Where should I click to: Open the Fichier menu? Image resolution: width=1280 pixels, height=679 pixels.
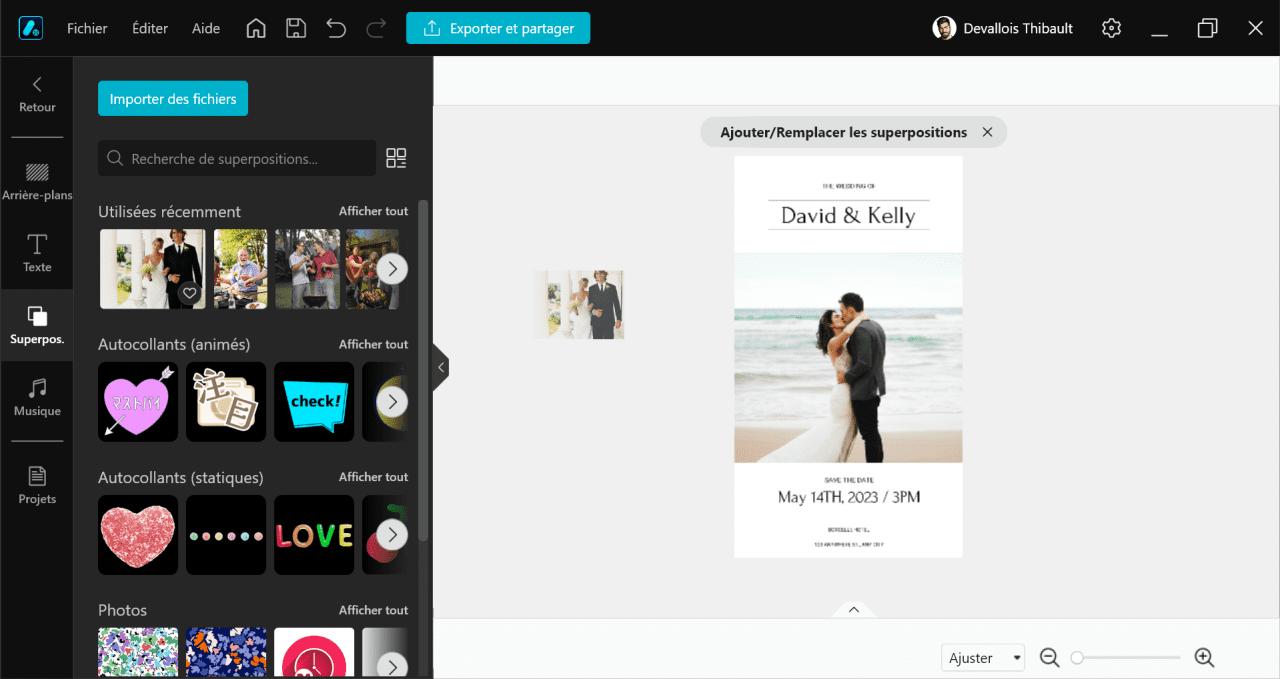pos(87,28)
